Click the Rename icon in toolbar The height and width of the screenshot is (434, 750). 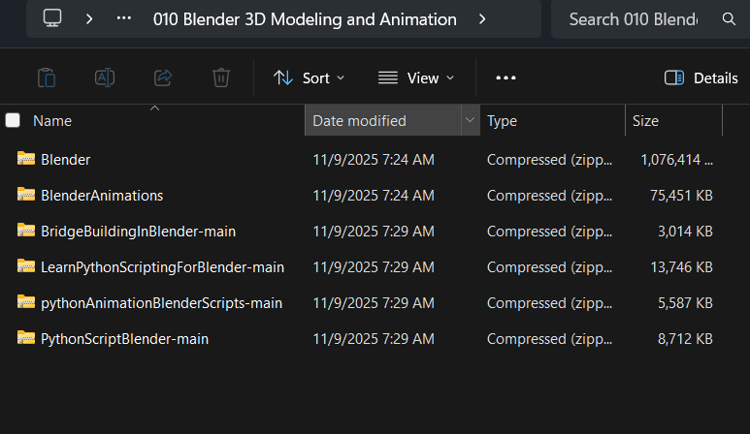point(104,78)
